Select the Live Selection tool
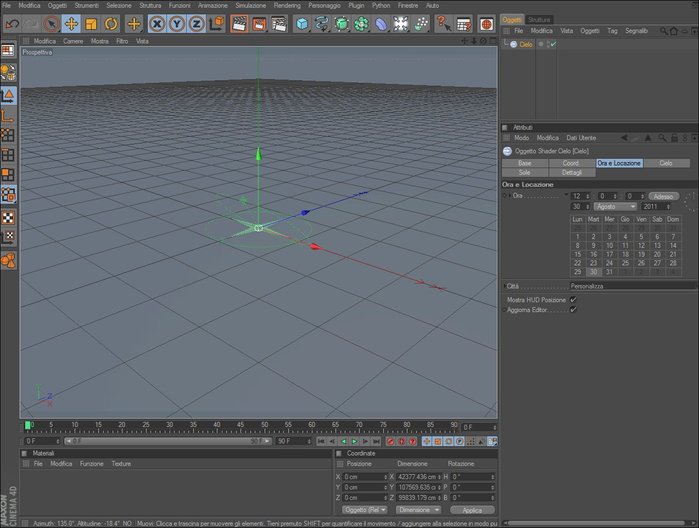 click(x=52, y=24)
